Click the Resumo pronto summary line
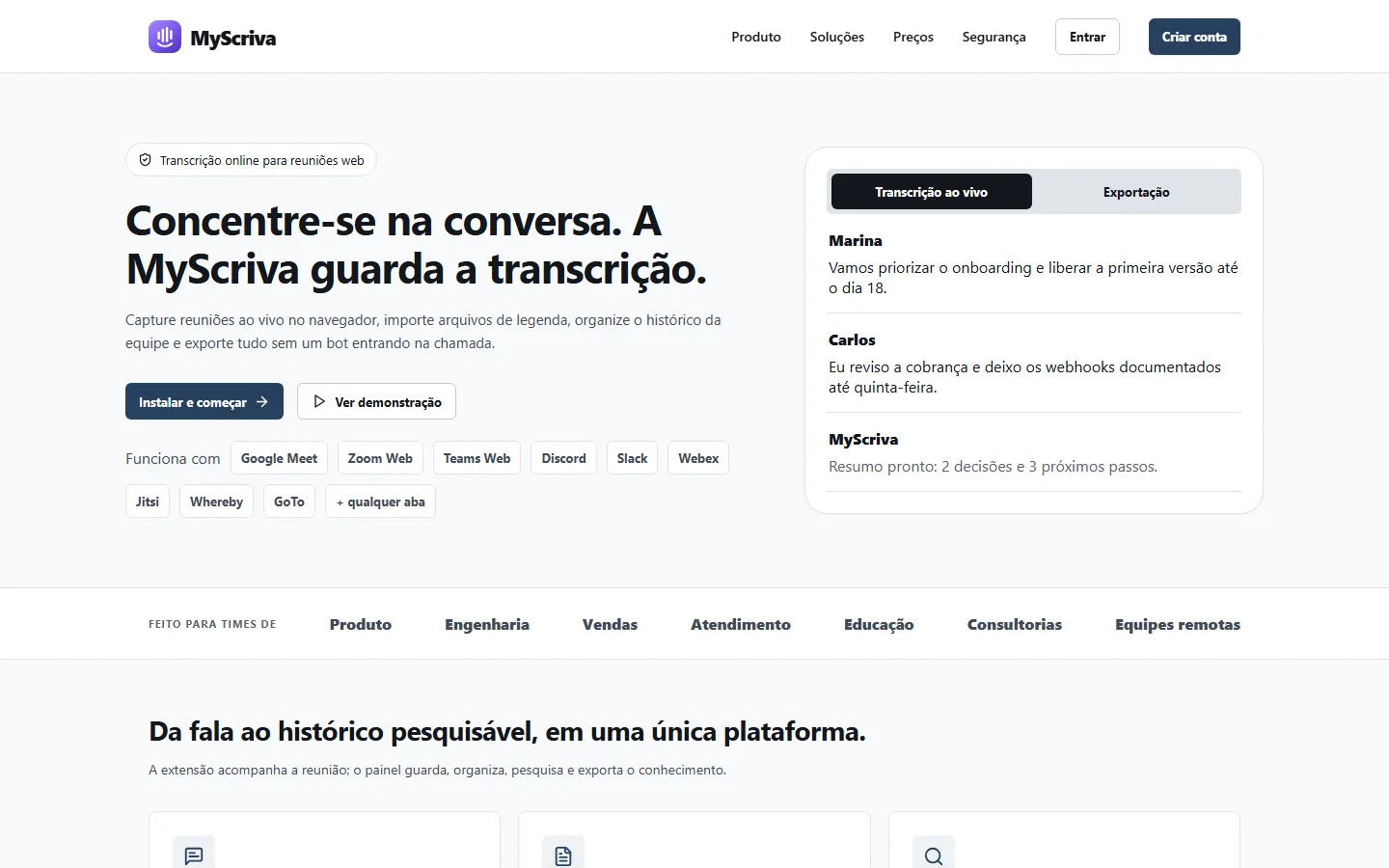 (x=993, y=467)
